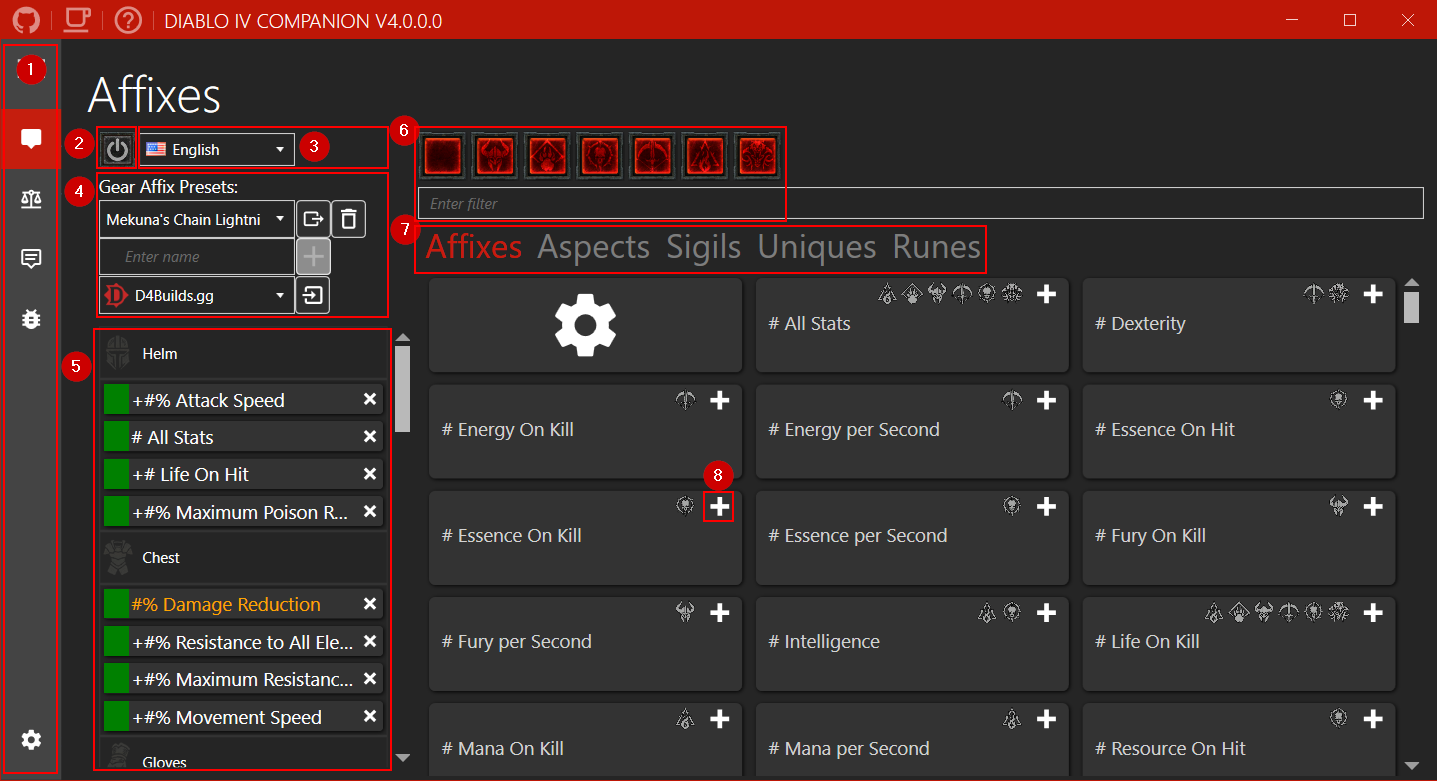Viewport: 1437px width, 781px height.
Task: Add the # Resource On Hit affix
Action: pos(1373,719)
